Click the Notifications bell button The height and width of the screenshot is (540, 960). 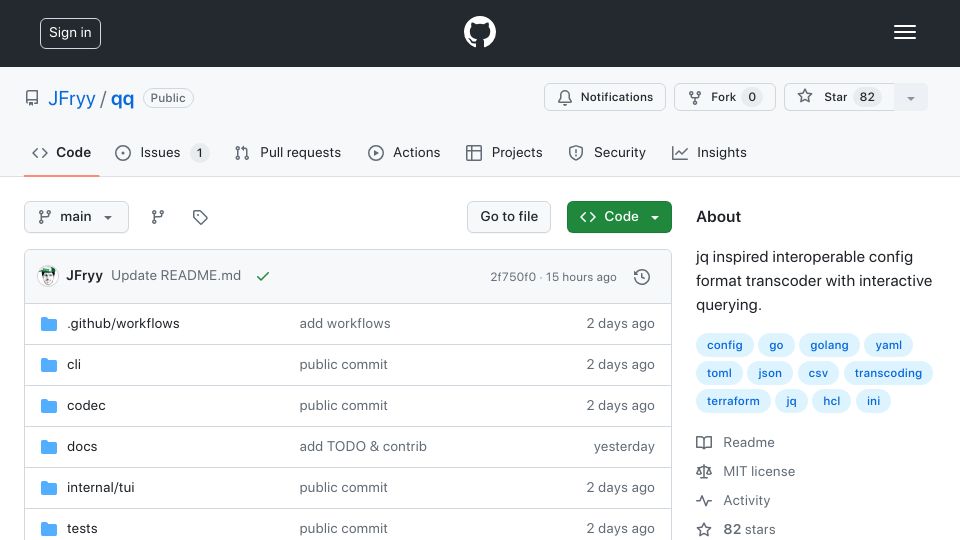coord(605,97)
